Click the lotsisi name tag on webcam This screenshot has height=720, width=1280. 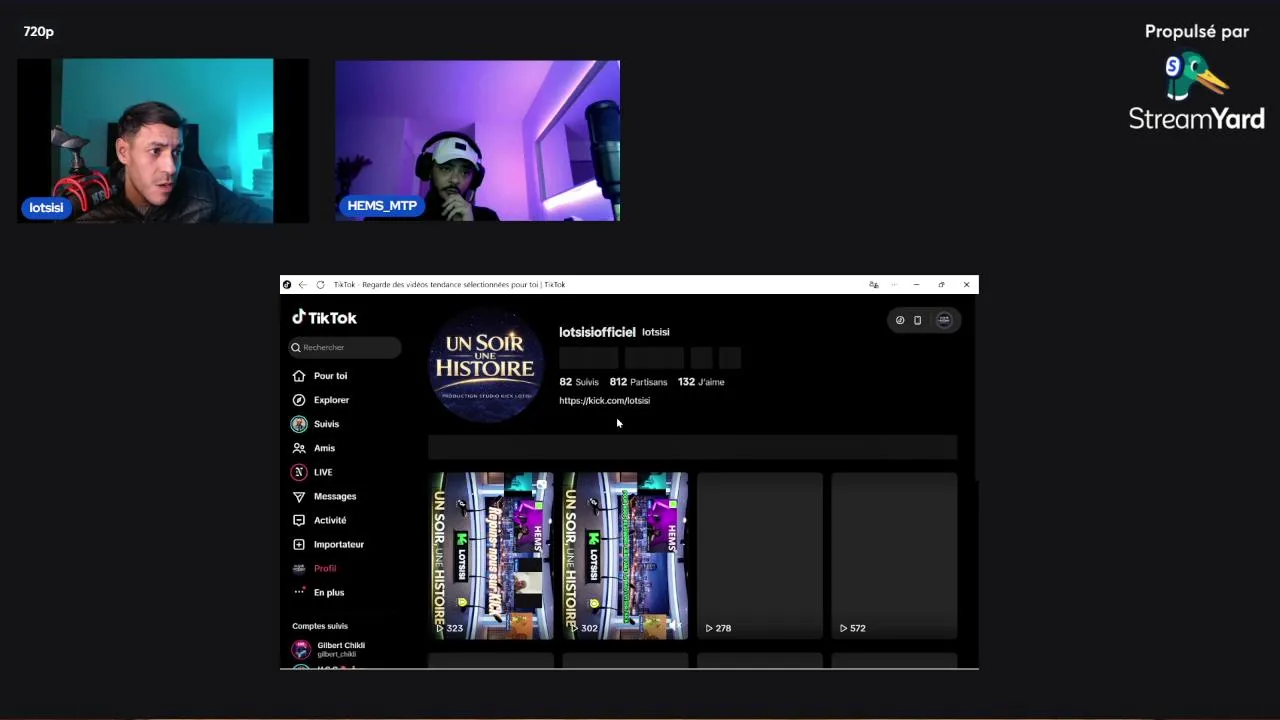[46, 208]
